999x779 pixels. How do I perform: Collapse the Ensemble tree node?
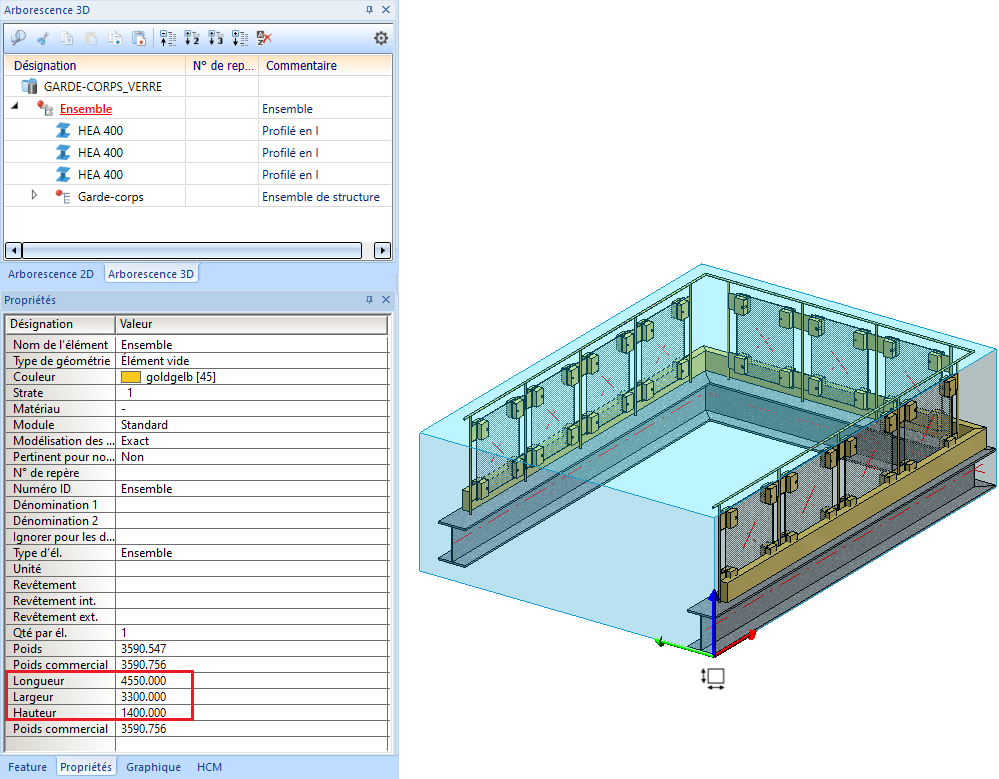[x=16, y=106]
